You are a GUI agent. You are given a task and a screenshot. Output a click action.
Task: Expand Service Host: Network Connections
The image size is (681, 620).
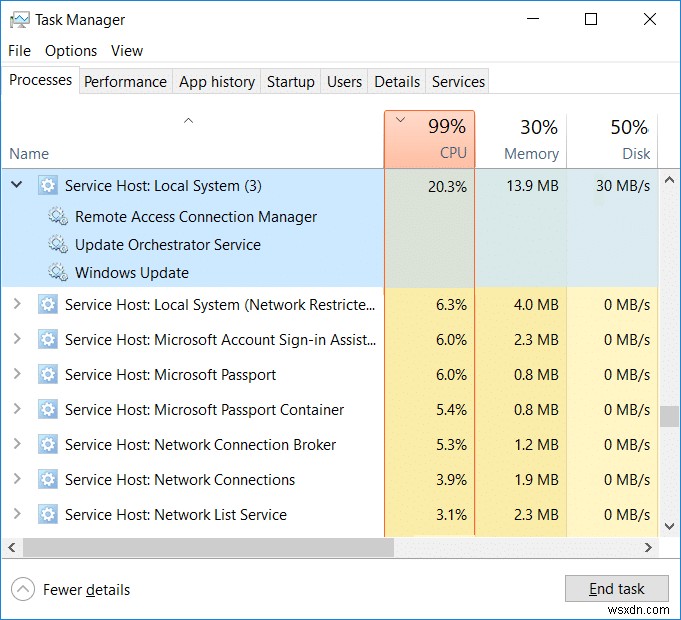(x=17, y=478)
